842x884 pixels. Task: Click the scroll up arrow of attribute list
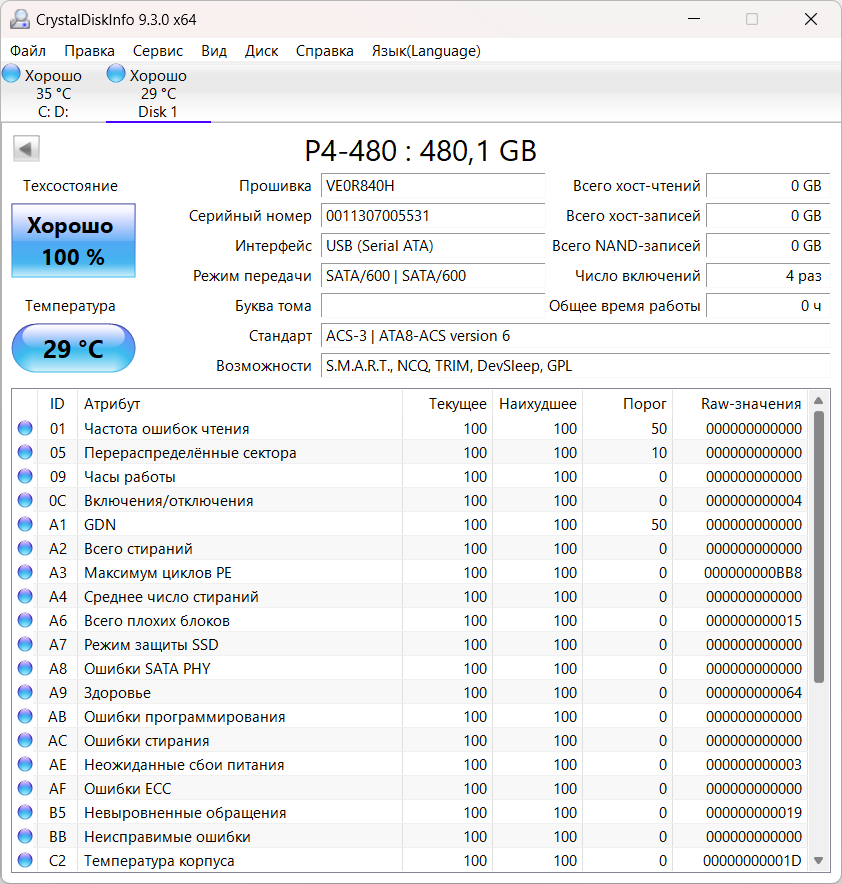tap(819, 401)
